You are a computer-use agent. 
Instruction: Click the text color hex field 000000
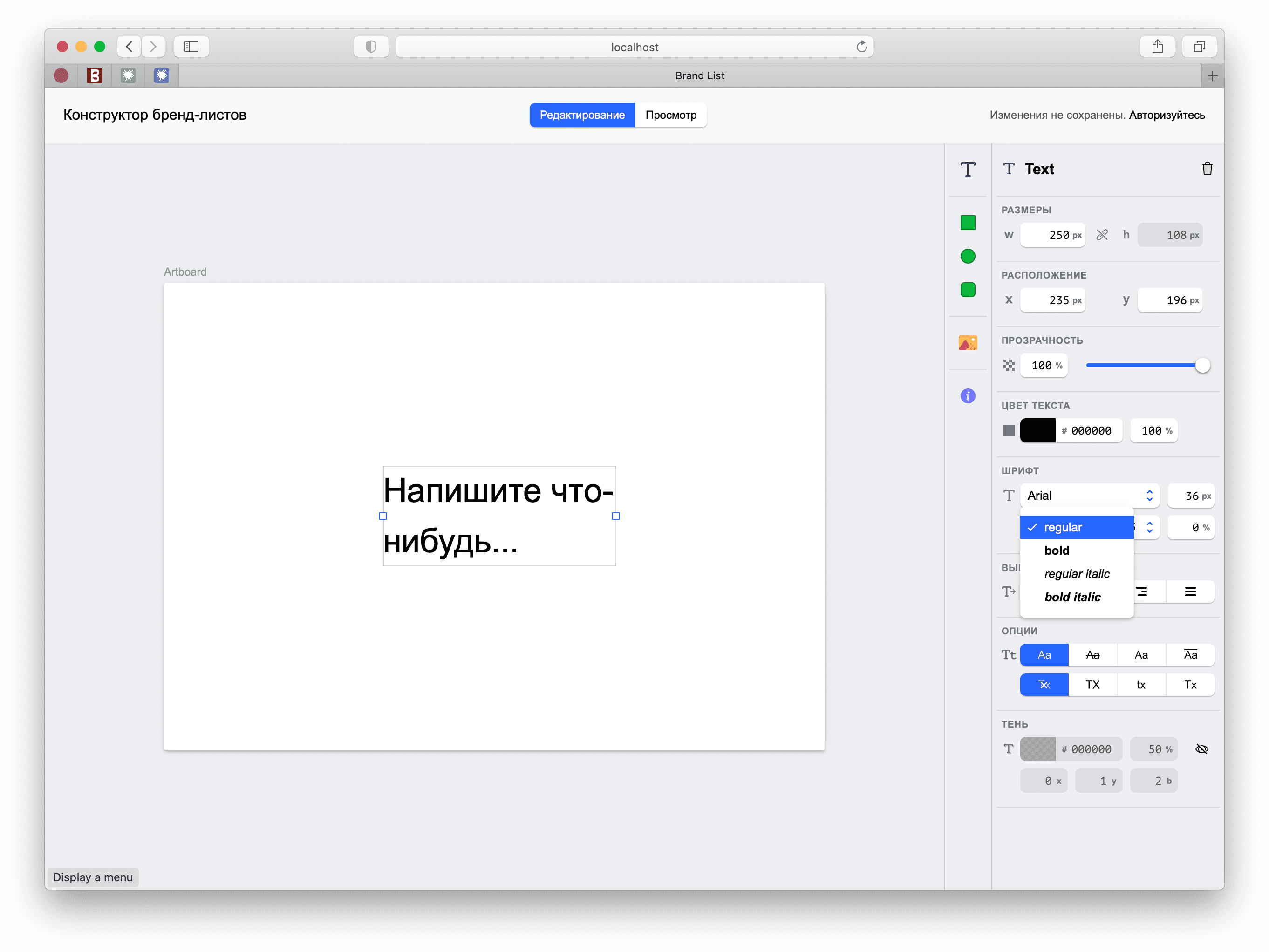1088,430
